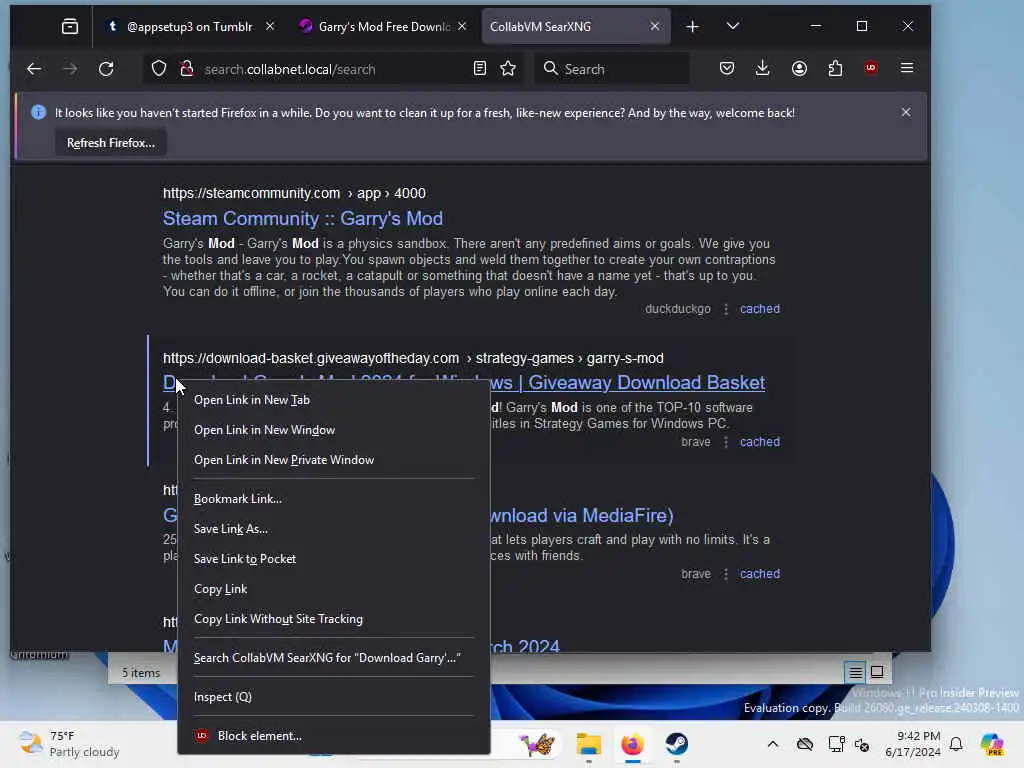The width and height of the screenshot is (1024, 768).
Task: Open cached link for Giveaway Download Basket result
Action: [760, 442]
